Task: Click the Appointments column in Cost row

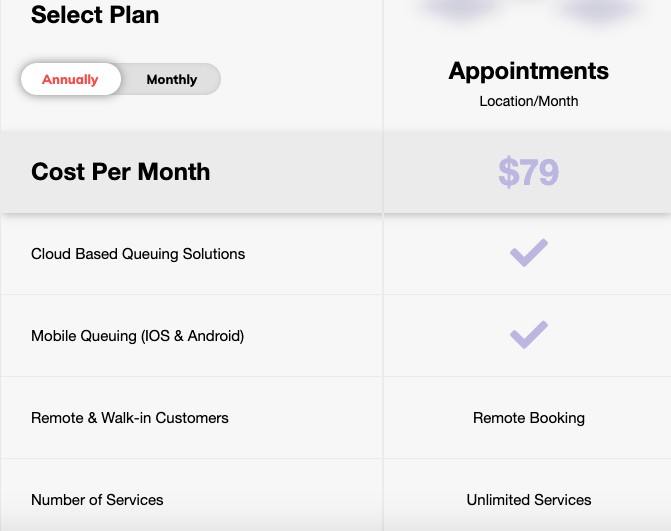Action: (527, 172)
